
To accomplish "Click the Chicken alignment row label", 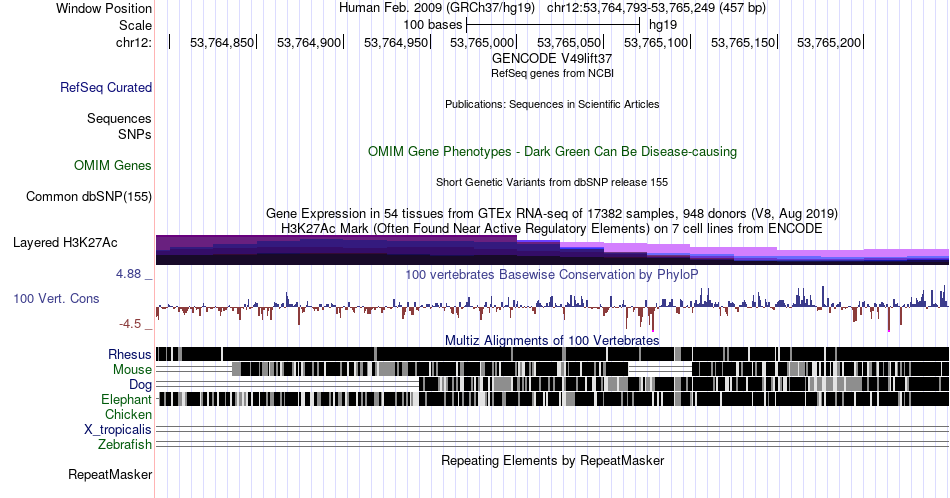I will point(128,414).
